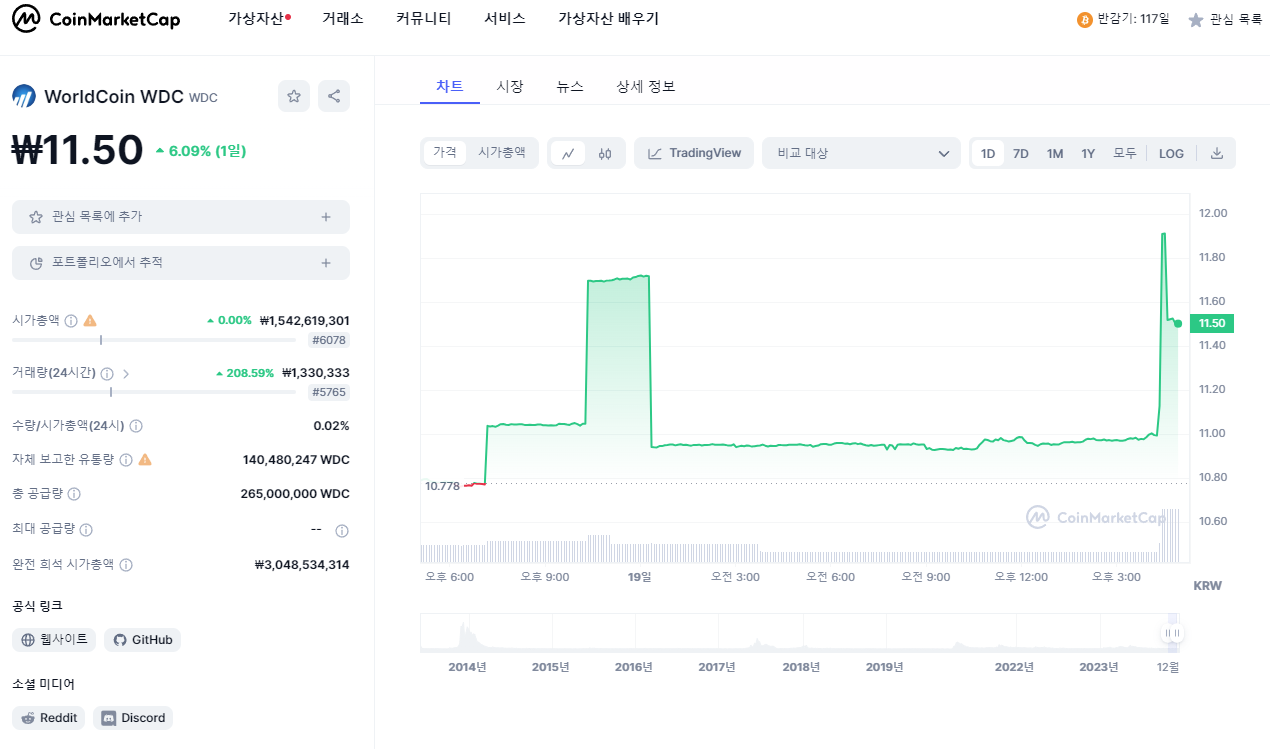Click the #5765 rank badge
This screenshot has height=749, width=1270.
329,392
